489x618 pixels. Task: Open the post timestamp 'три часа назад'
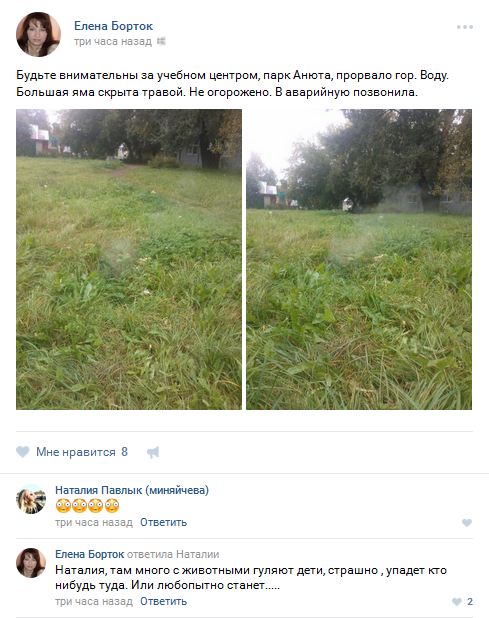113,41
